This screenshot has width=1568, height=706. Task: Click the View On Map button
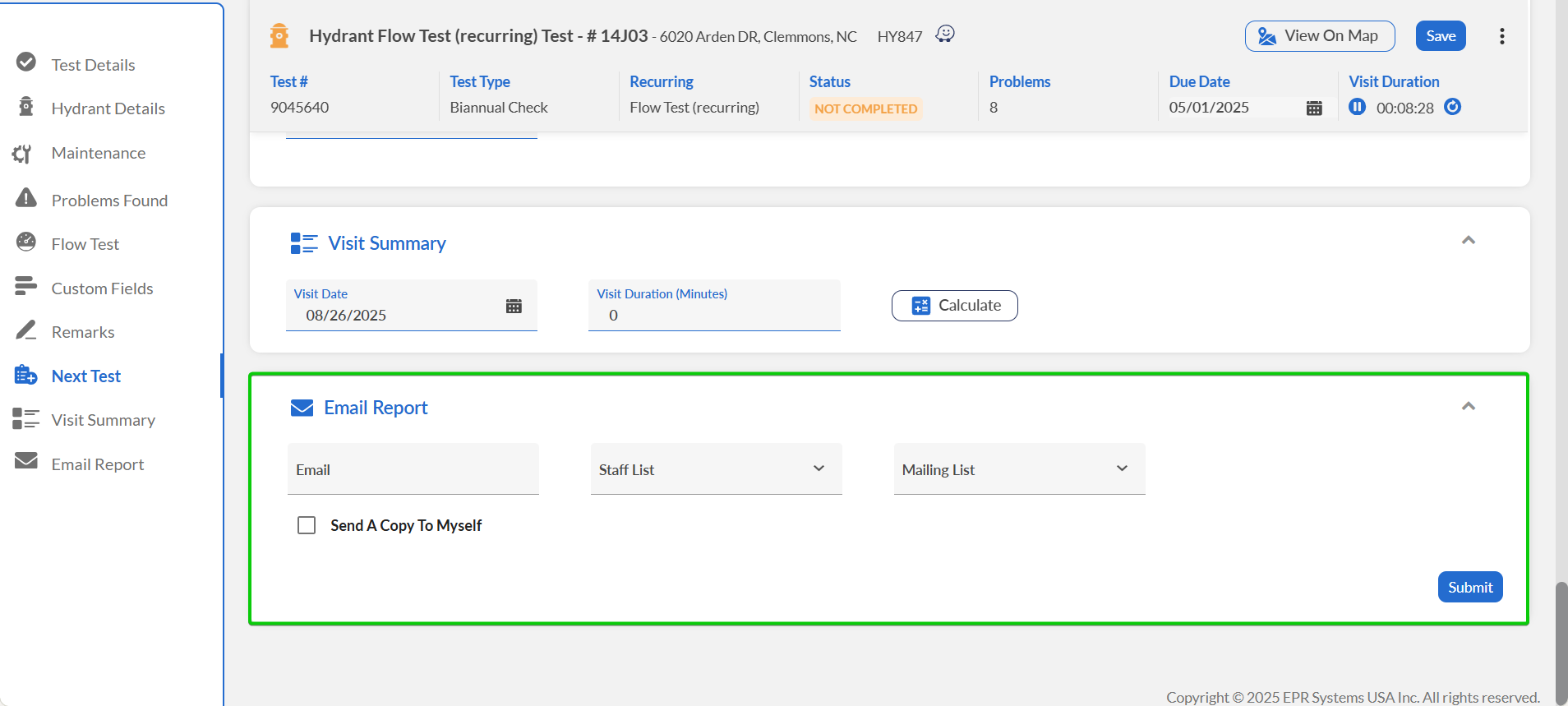[1319, 36]
